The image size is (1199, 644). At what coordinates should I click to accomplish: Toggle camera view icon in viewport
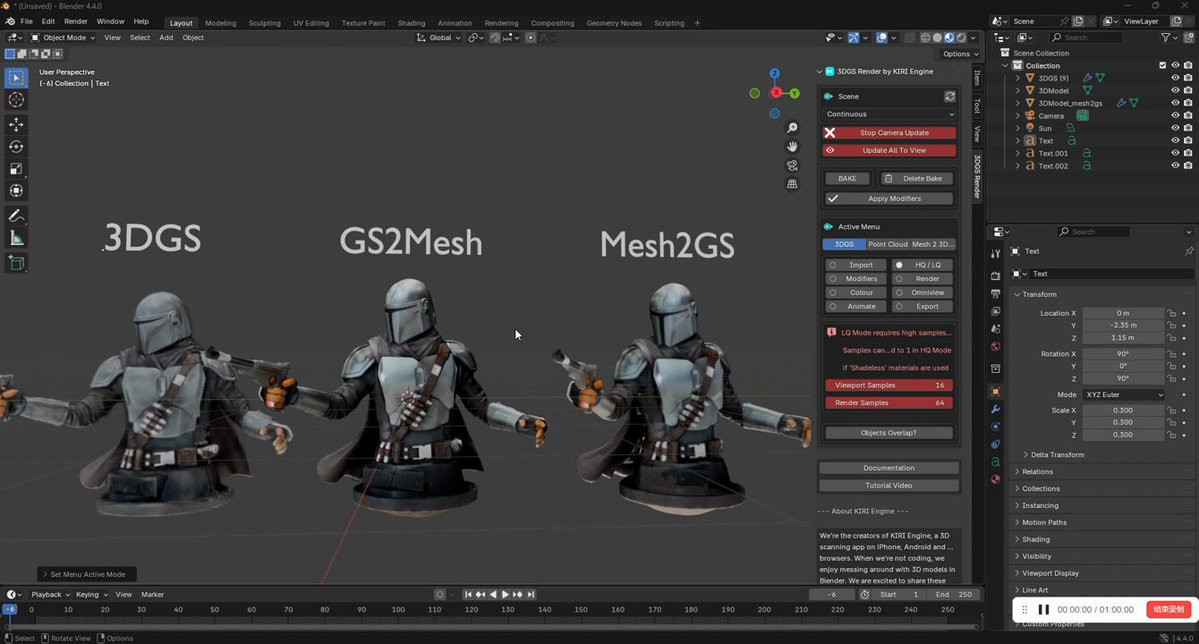click(x=792, y=165)
